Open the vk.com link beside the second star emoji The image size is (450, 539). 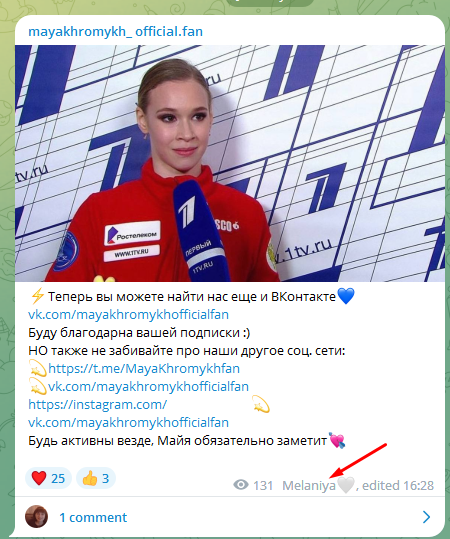(148, 386)
